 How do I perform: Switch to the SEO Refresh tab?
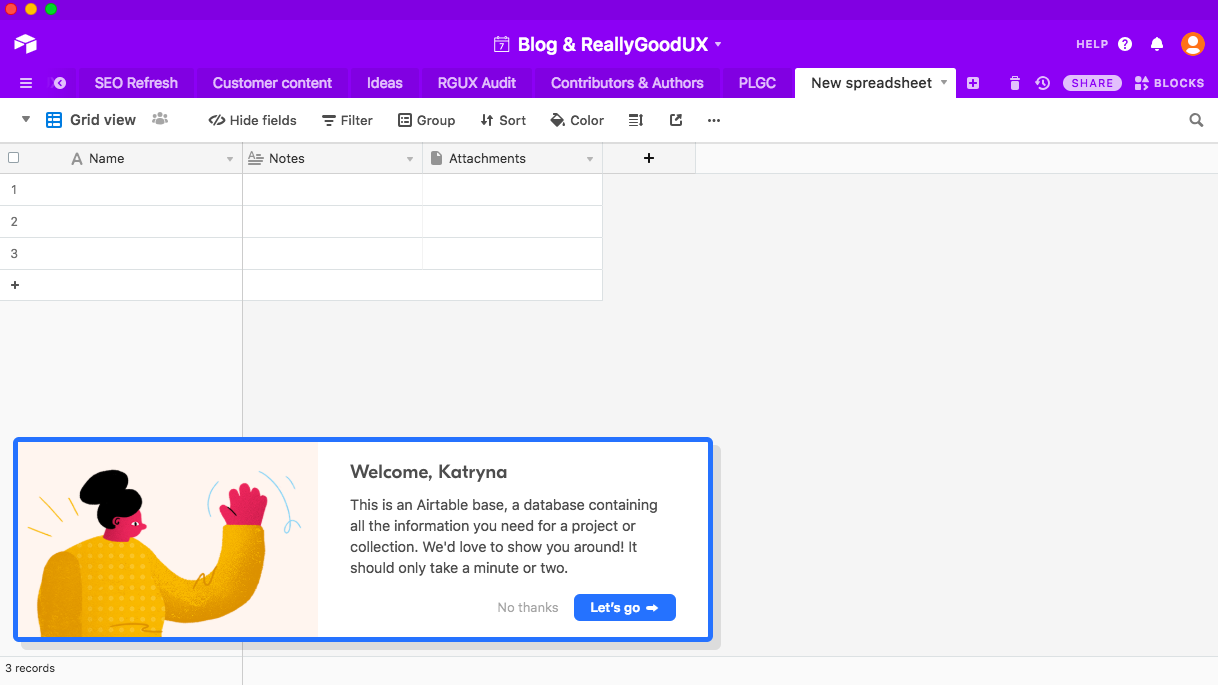coord(136,83)
